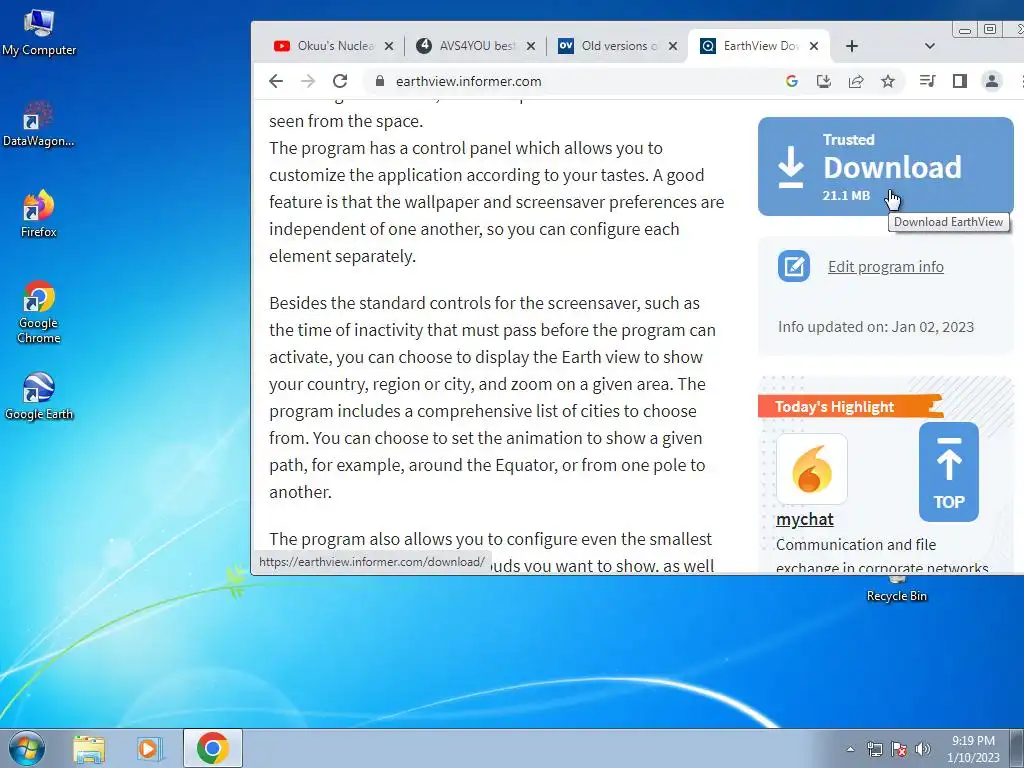Select the DataWagon desktop shortcut

tap(39, 124)
